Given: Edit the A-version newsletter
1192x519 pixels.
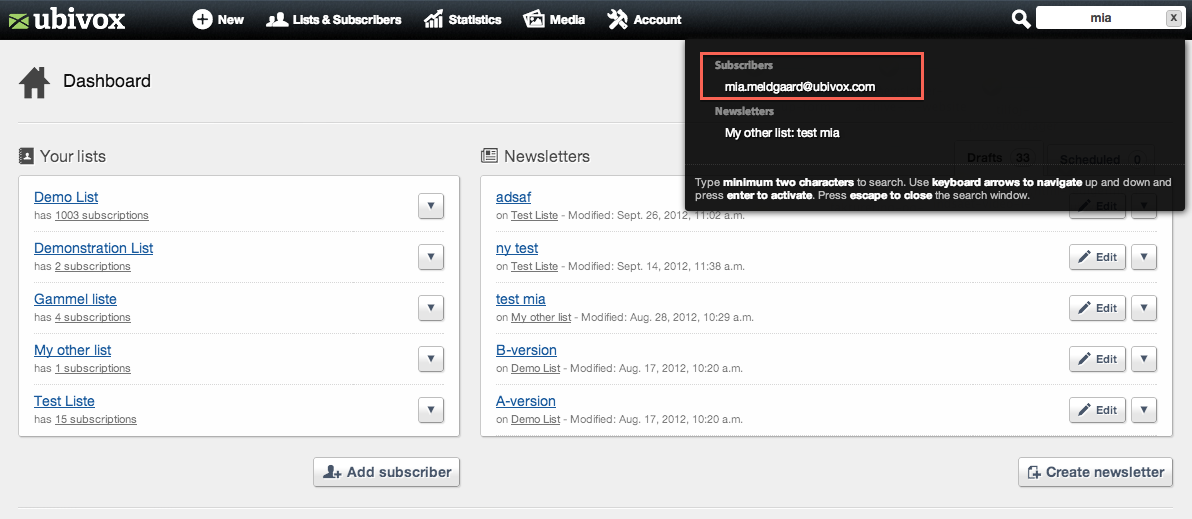Looking at the screenshot, I should tap(1098, 410).
